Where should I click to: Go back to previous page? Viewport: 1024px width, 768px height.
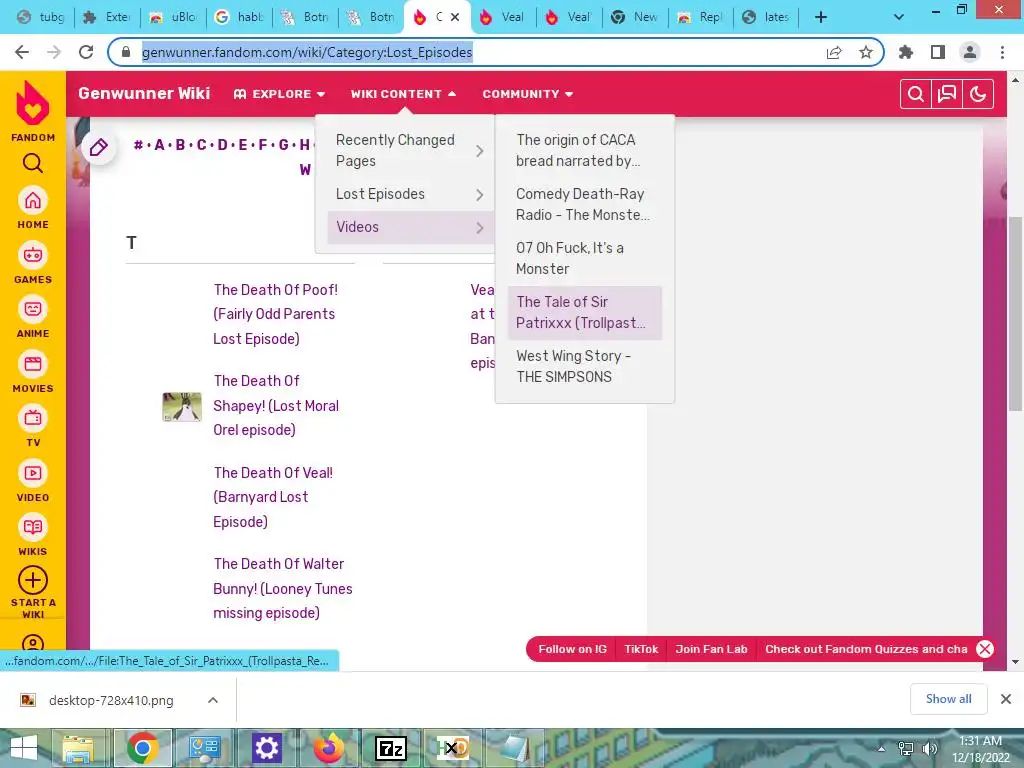22,52
